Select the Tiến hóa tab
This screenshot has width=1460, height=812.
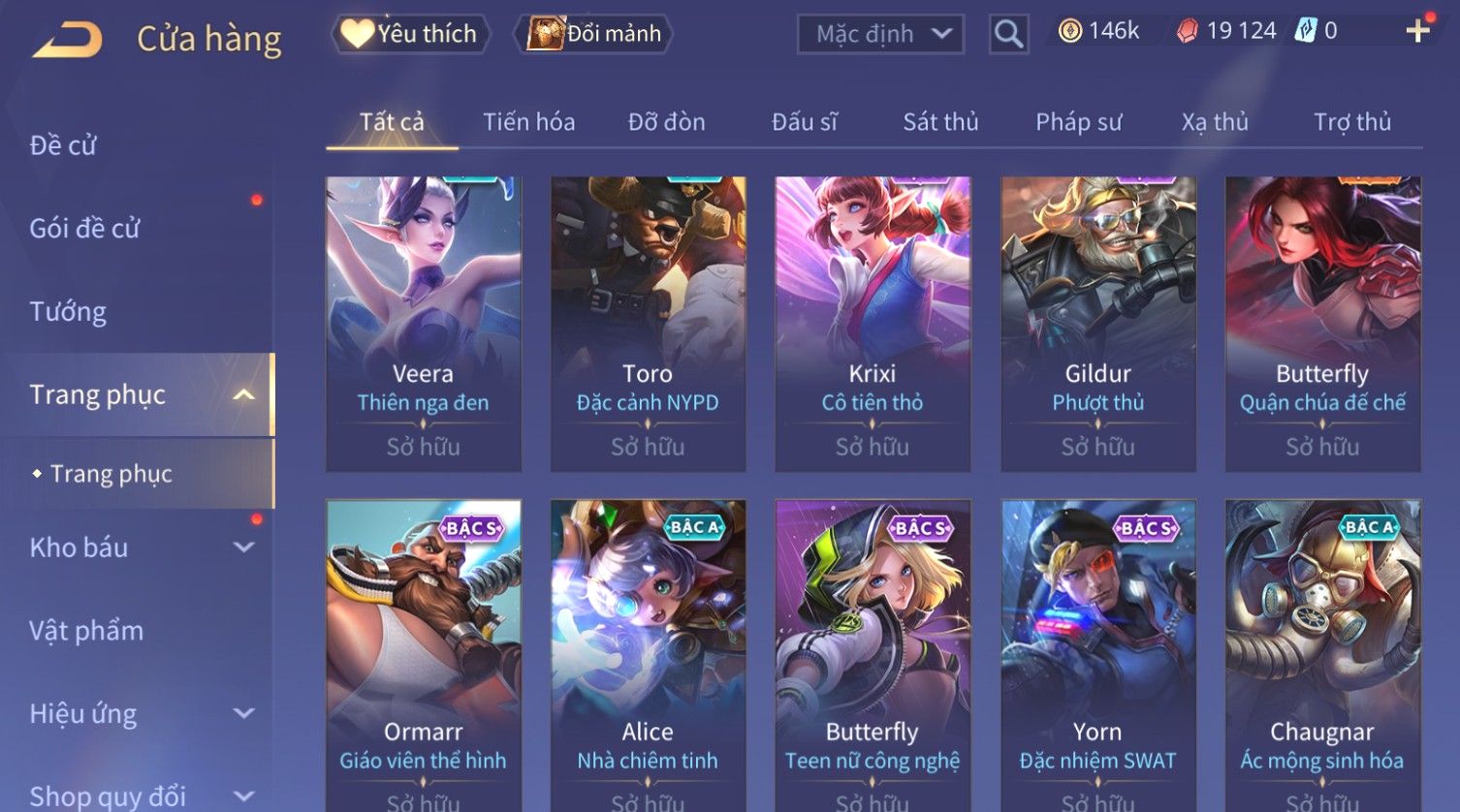tap(528, 122)
